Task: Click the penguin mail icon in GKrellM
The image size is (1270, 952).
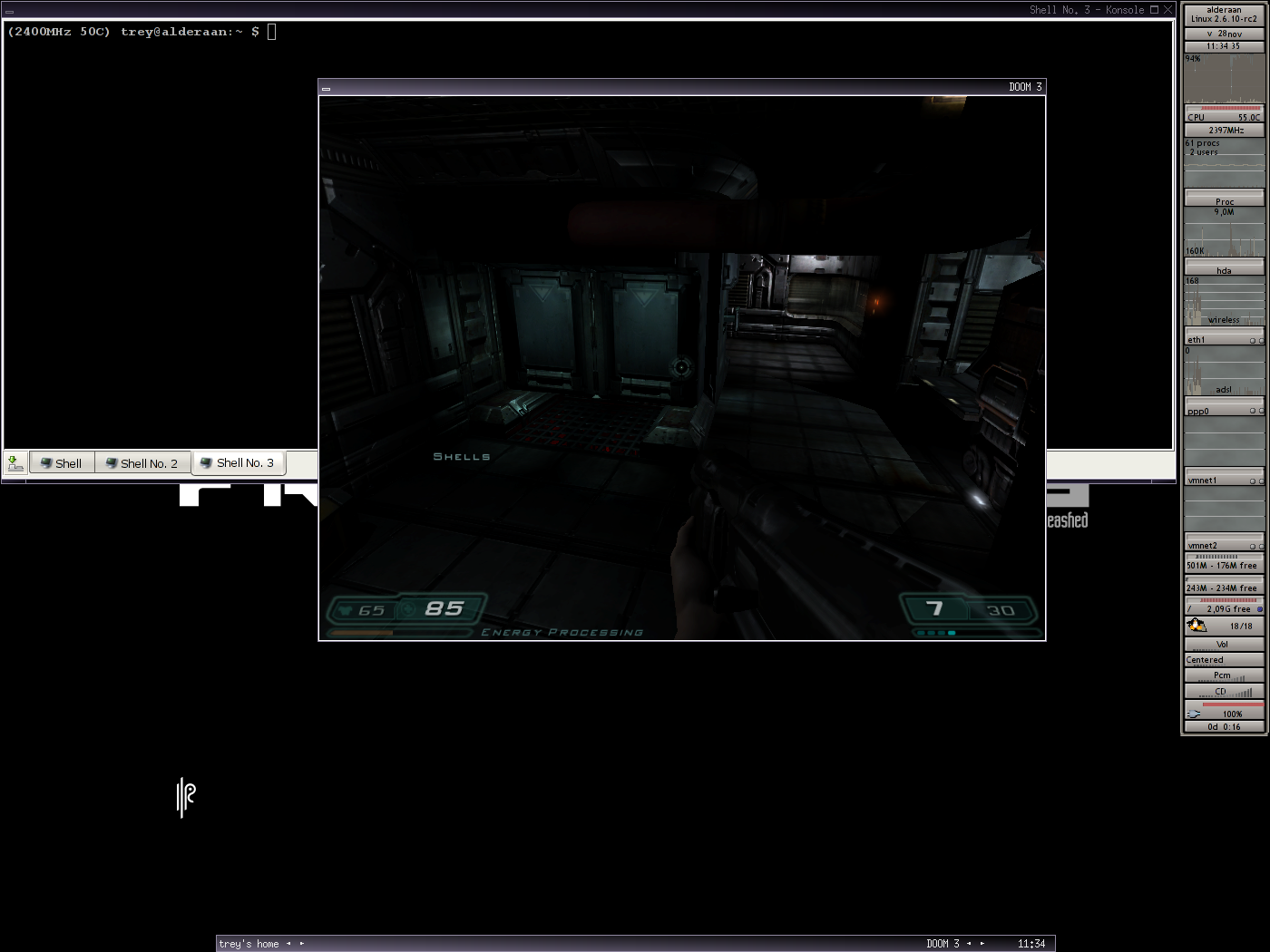Action: coord(1197,626)
